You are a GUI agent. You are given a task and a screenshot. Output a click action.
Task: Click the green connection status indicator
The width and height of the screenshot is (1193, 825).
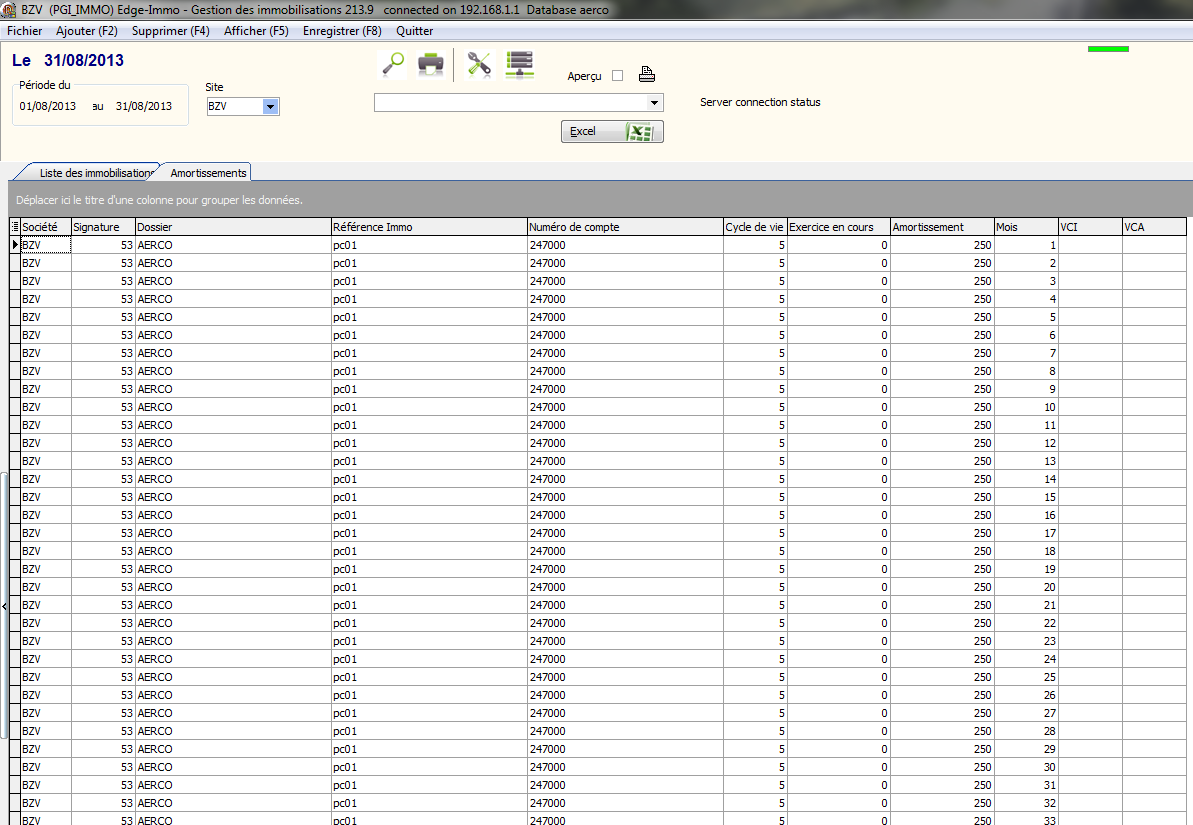pos(1108,49)
